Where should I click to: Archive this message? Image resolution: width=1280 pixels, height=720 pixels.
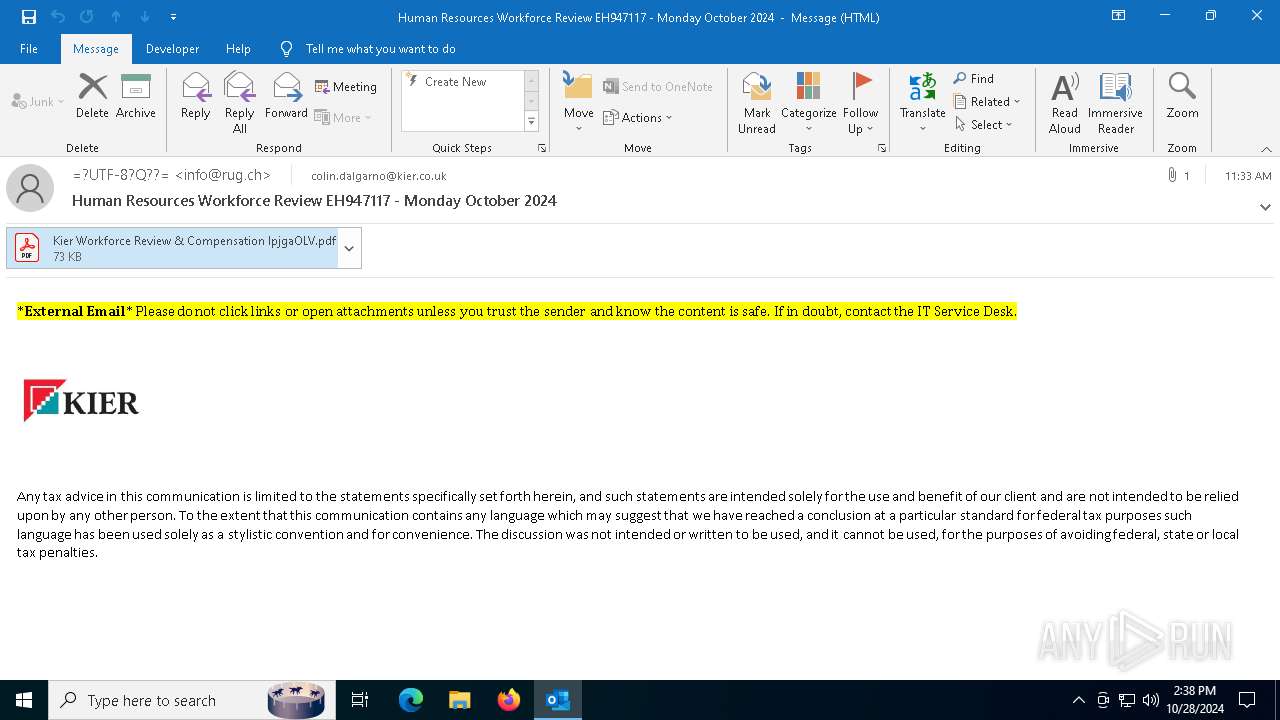[136, 97]
